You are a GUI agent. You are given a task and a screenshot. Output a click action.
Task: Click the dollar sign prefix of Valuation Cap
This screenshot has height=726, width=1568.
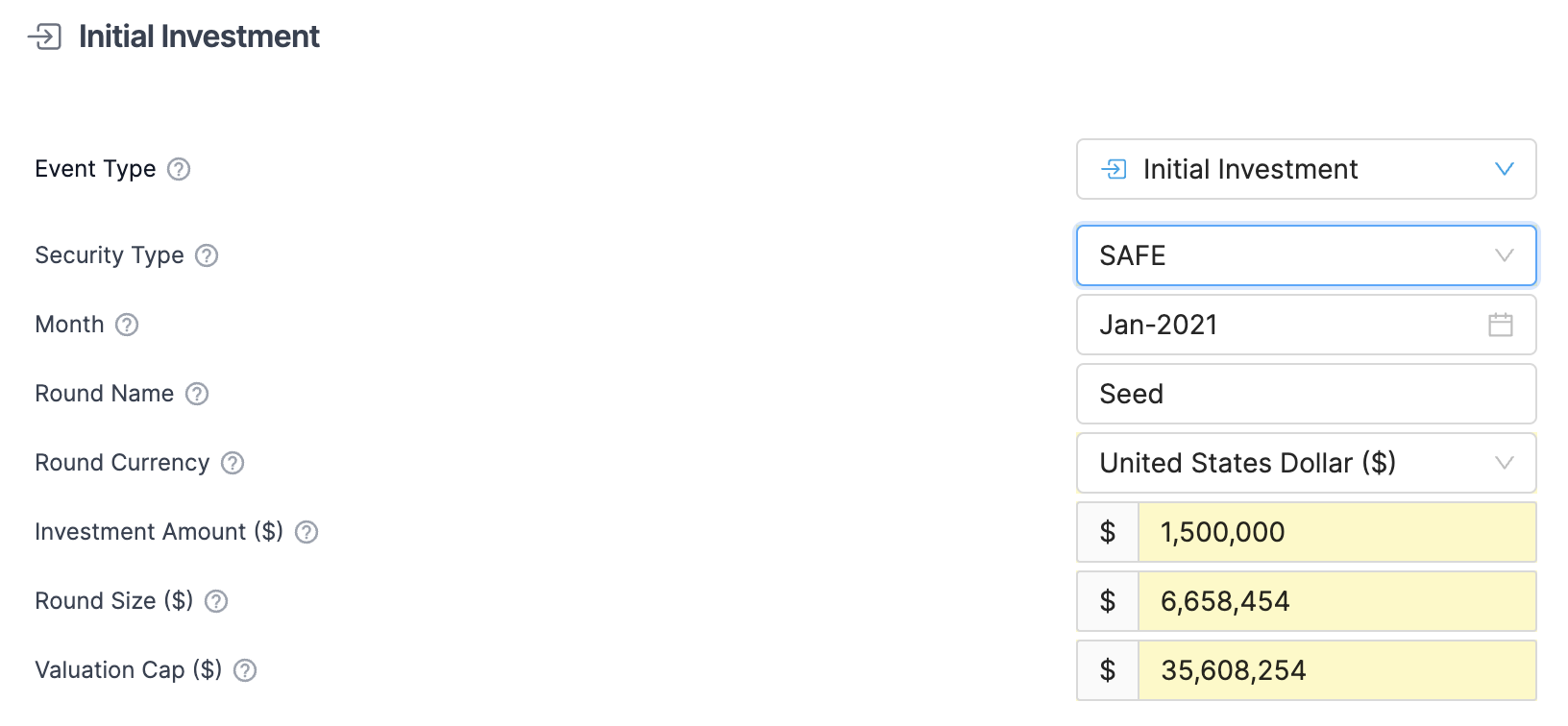1108,670
